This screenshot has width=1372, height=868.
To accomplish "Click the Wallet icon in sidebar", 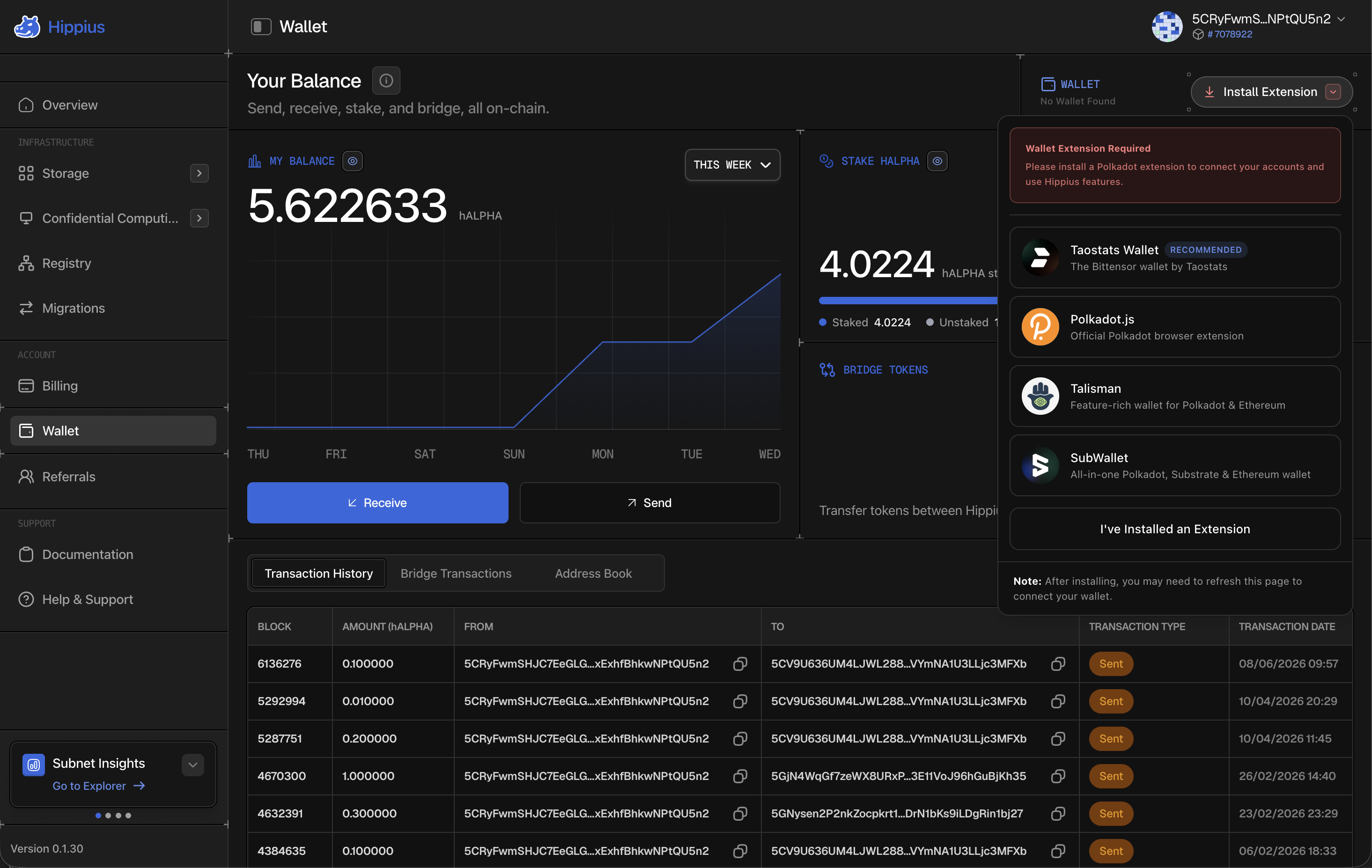I will pyautogui.click(x=26, y=431).
